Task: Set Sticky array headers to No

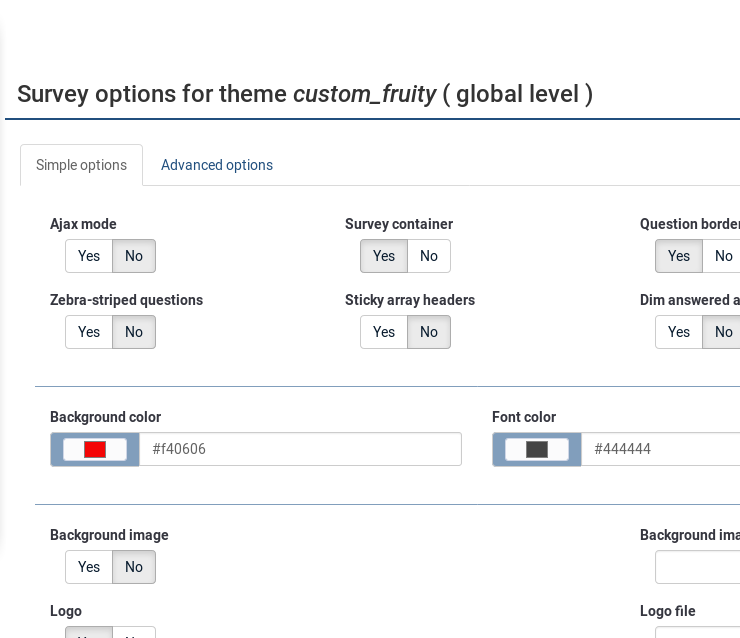Action: click(429, 332)
